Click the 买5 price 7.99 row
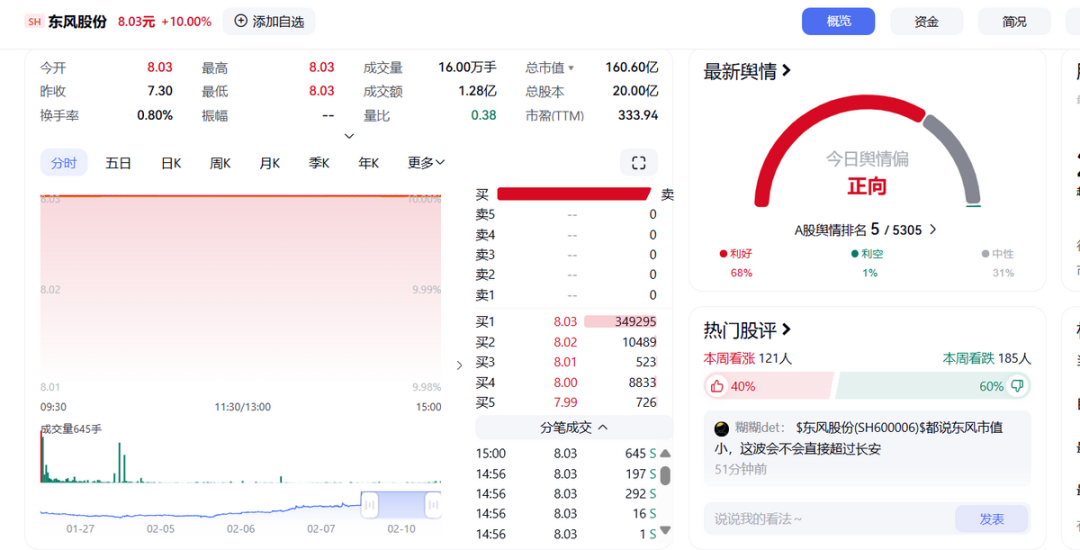Image resolution: width=1080 pixels, height=550 pixels. tap(566, 402)
